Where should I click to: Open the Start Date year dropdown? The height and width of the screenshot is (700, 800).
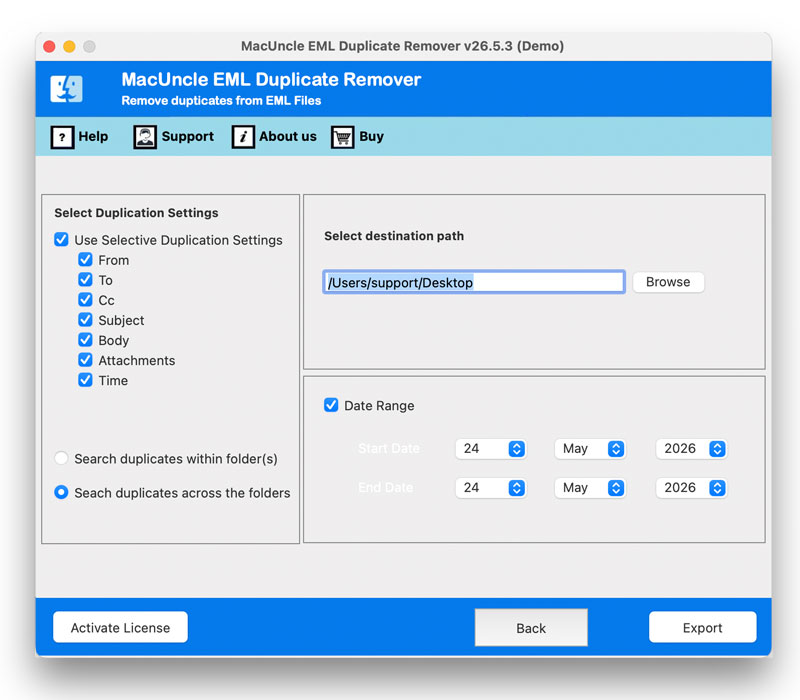click(x=691, y=448)
